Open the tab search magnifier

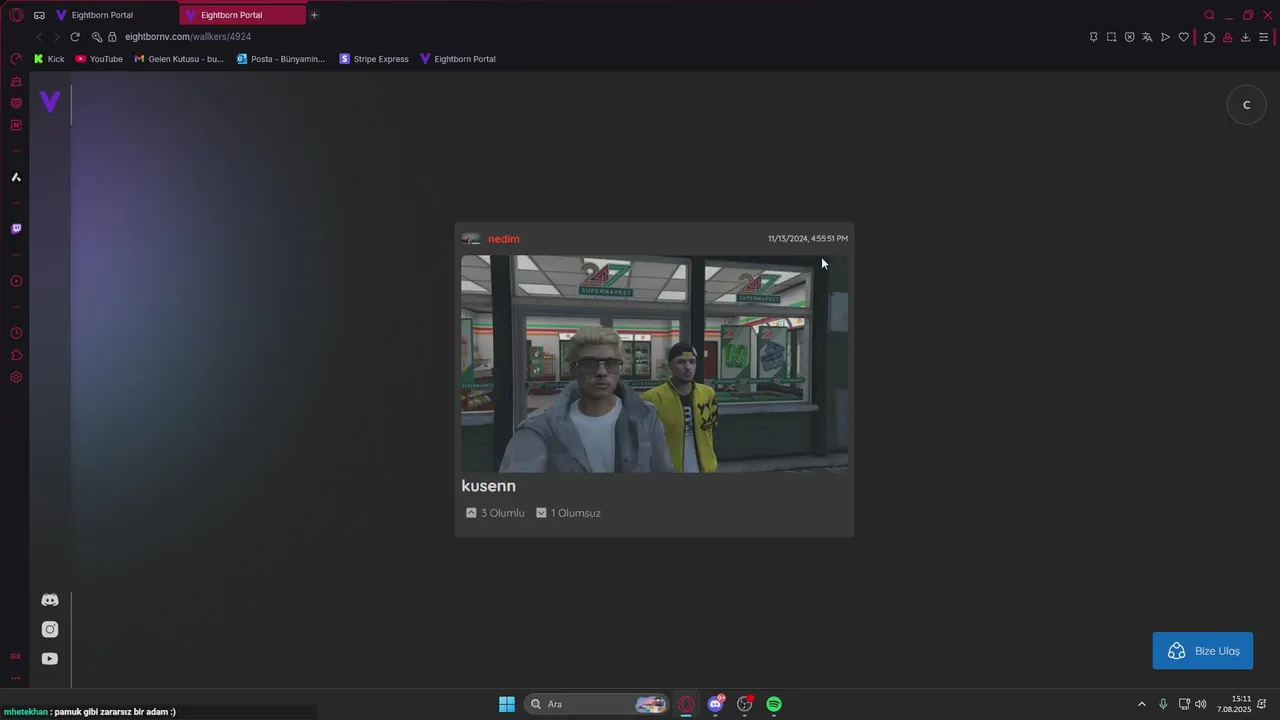click(1209, 15)
